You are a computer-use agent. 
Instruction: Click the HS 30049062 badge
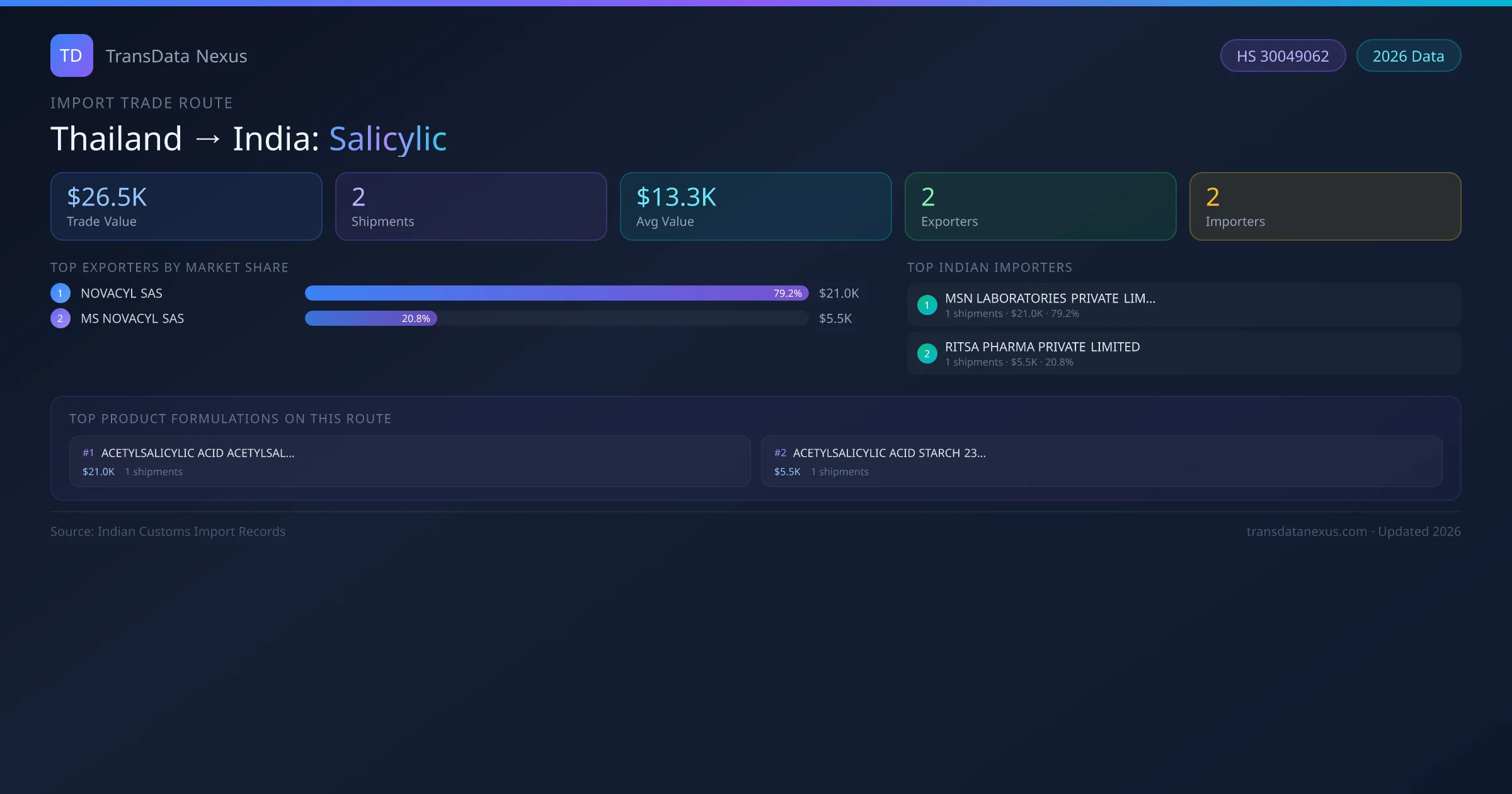(x=1282, y=56)
